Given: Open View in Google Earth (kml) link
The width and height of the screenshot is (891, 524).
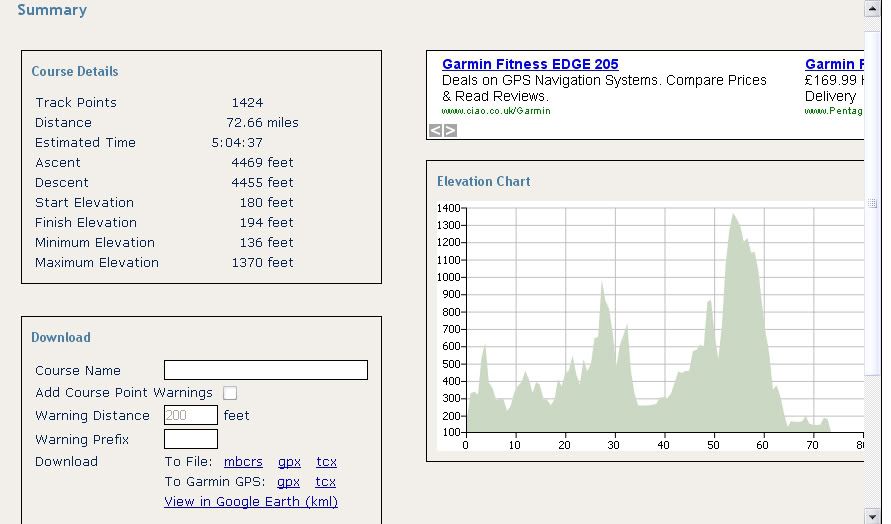Looking at the screenshot, I should click(x=251, y=502).
